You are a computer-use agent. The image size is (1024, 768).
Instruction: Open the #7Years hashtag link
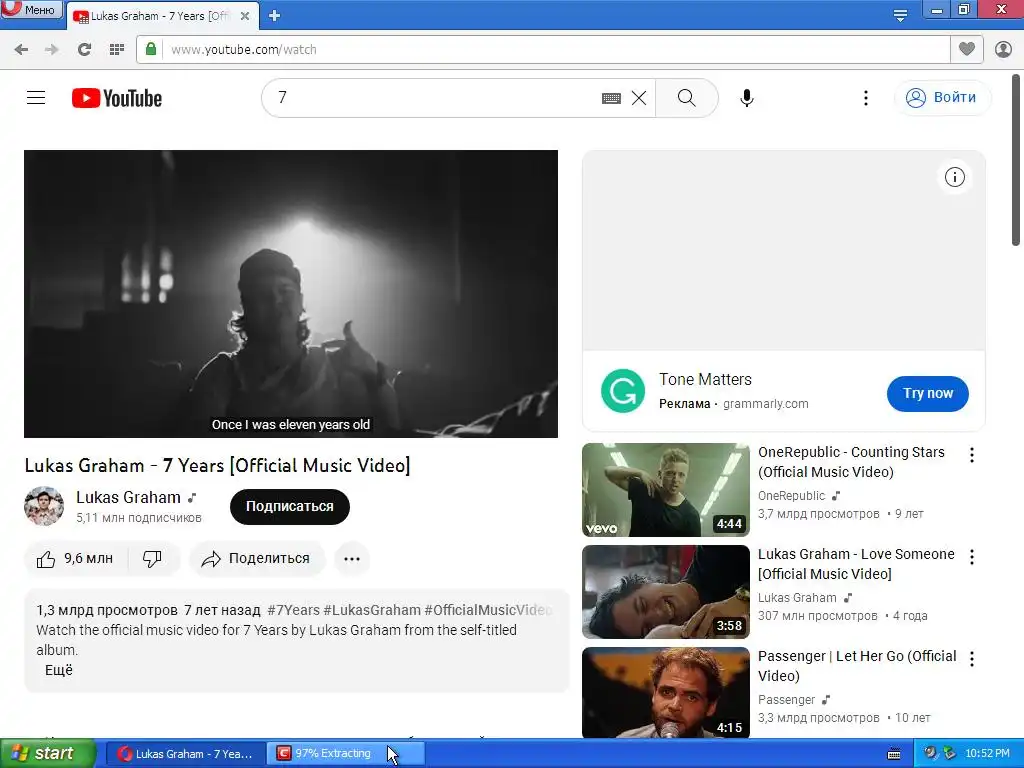tap(294, 610)
